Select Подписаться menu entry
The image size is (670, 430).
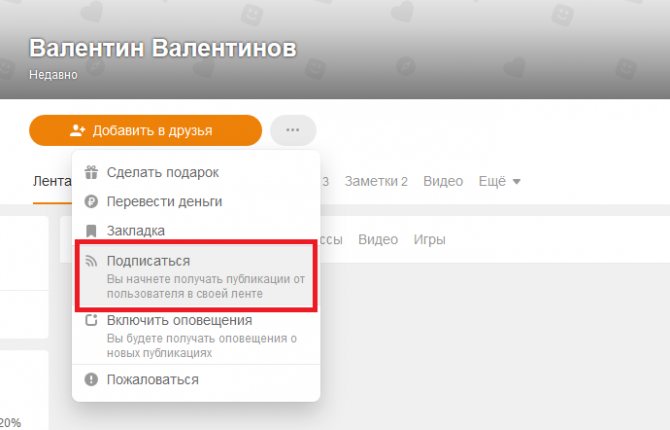[x=196, y=276]
